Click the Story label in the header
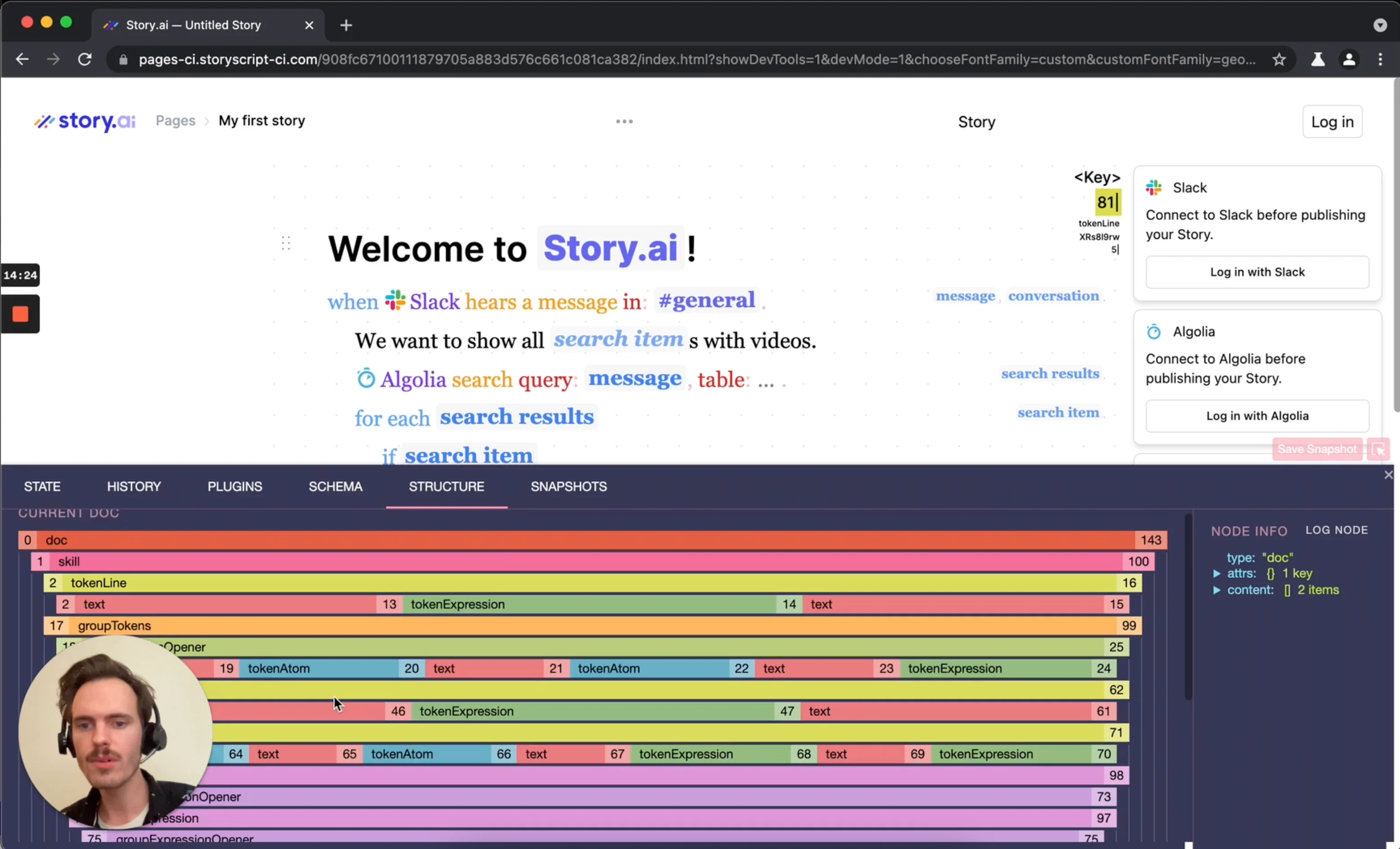Screen dimensions: 1400x849 coord(977,122)
